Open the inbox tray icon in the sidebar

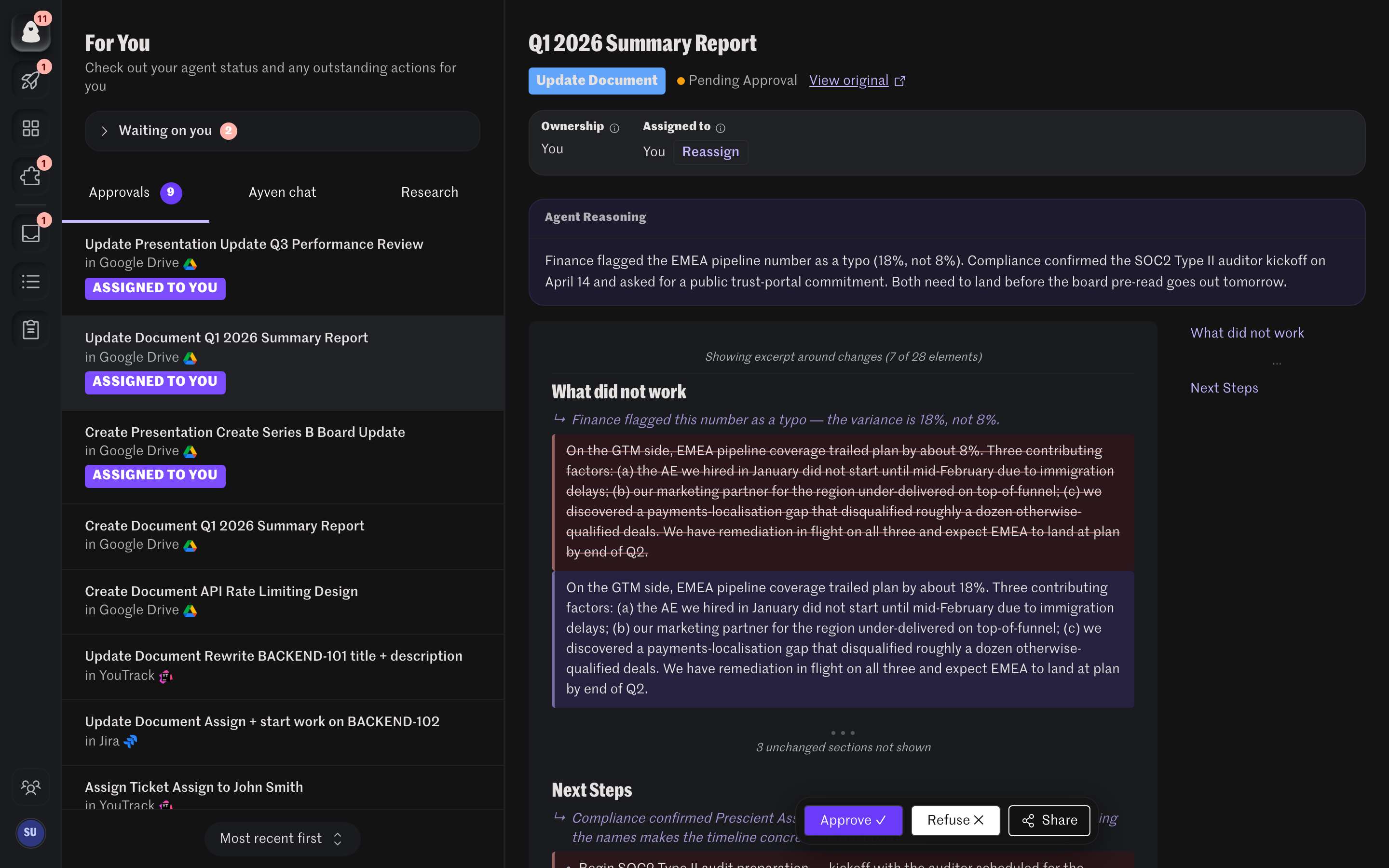point(31,233)
